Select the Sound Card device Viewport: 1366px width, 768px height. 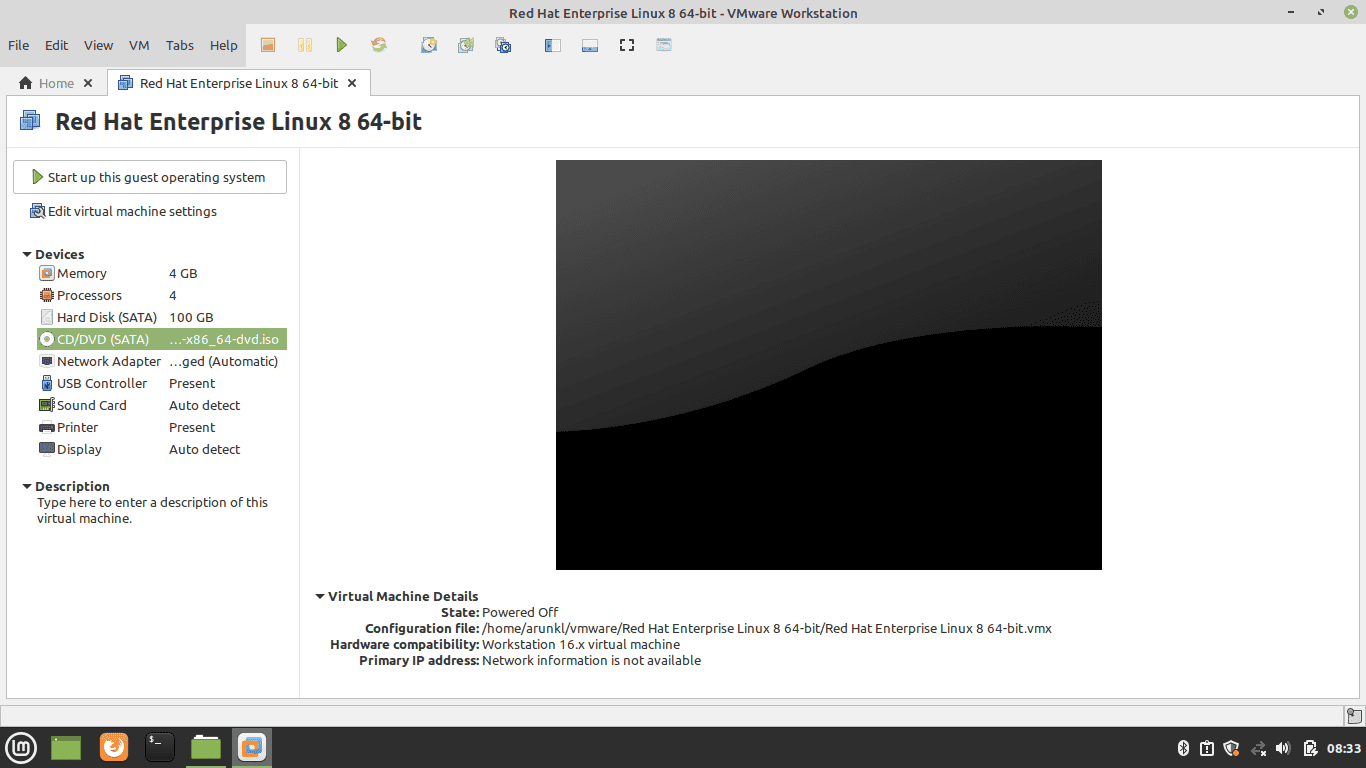[x=162, y=405]
